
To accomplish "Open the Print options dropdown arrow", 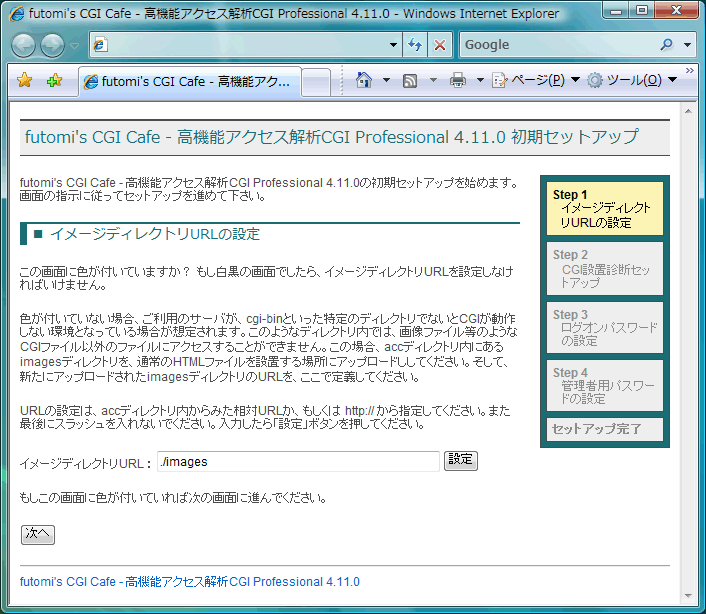I will [x=480, y=80].
